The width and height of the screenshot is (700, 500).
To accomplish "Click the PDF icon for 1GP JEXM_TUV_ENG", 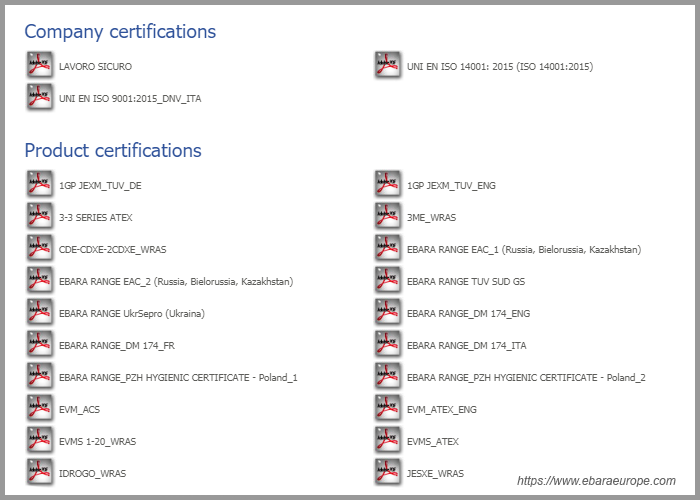I will point(388,184).
